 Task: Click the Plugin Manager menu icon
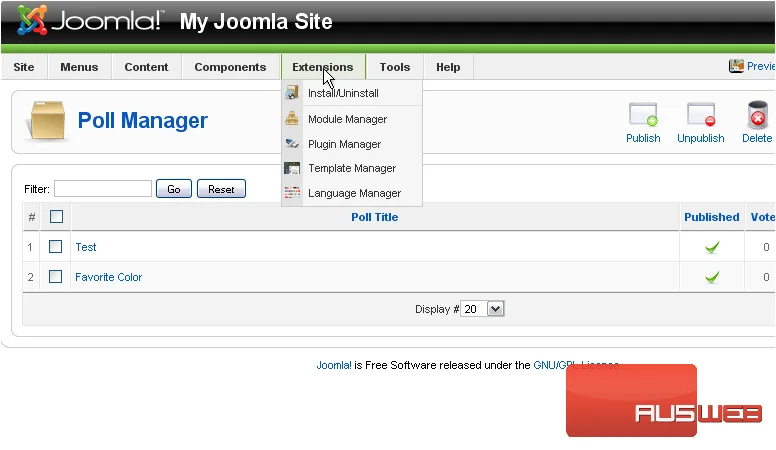tap(292, 144)
